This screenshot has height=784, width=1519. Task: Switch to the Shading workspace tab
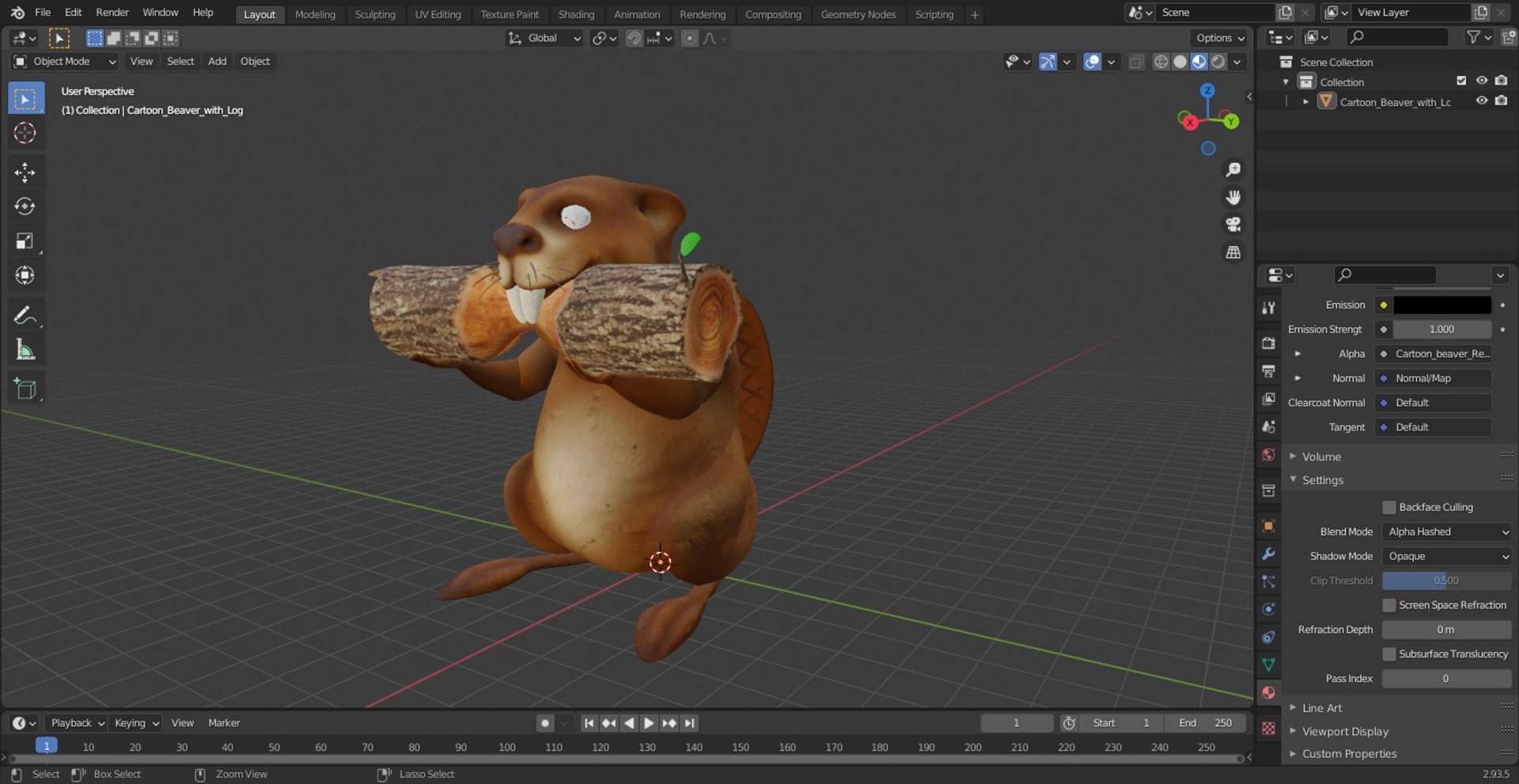[x=576, y=14]
